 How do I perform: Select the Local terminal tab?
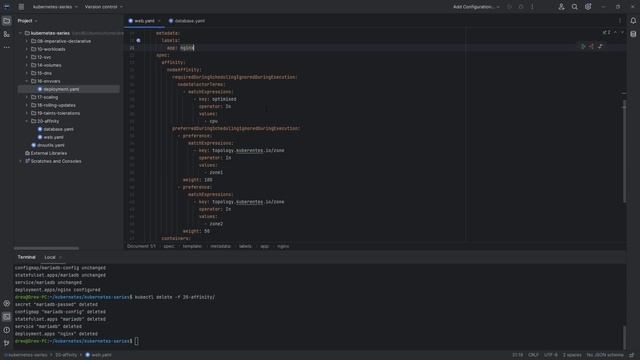coord(50,257)
